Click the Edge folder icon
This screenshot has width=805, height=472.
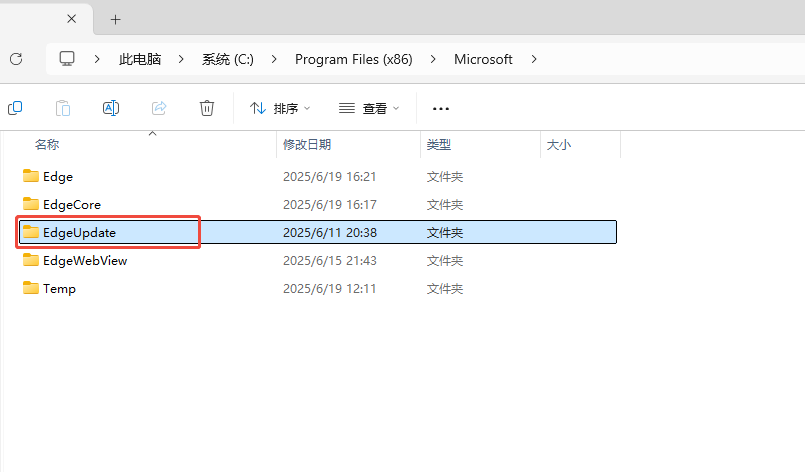[x=31, y=176]
